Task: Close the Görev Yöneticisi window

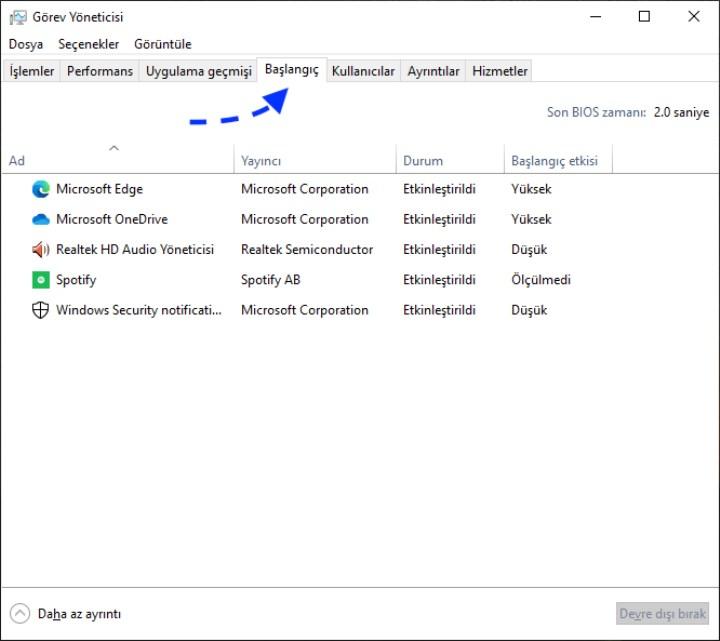Action: 694,17
